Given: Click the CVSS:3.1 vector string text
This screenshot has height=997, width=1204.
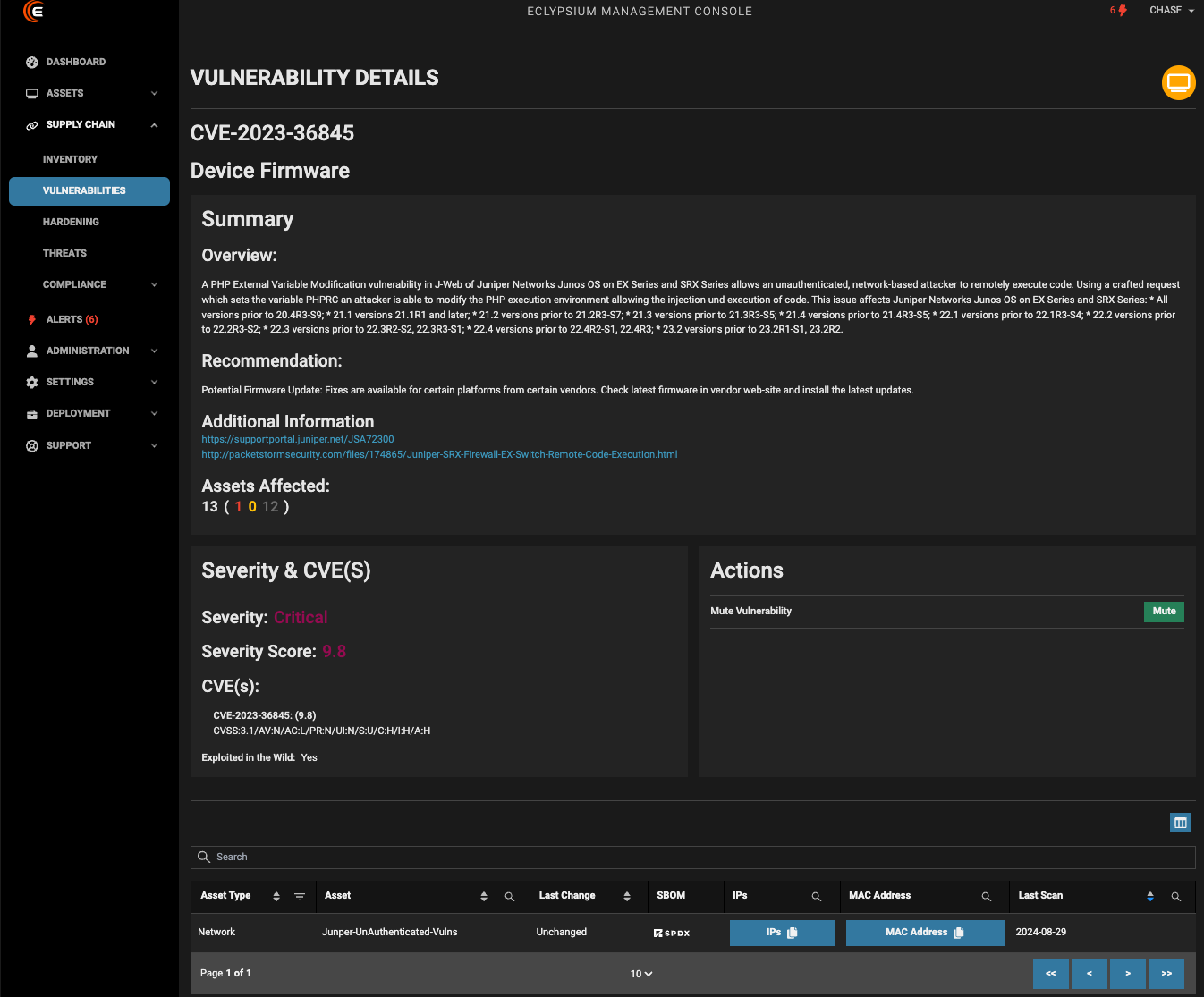Looking at the screenshot, I should pyautogui.click(x=322, y=731).
